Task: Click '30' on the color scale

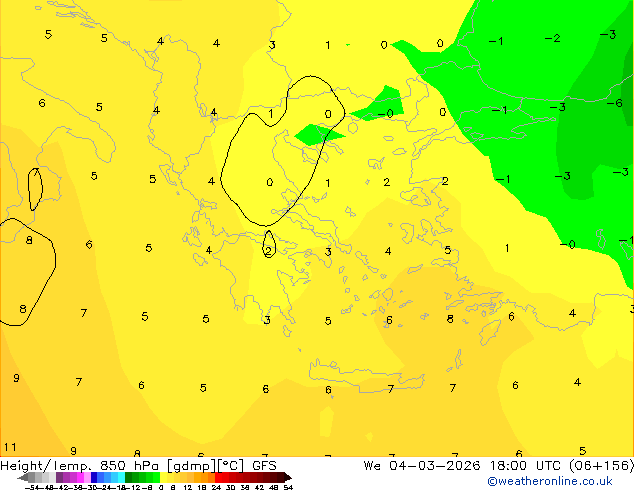Action: [x=230, y=487]
